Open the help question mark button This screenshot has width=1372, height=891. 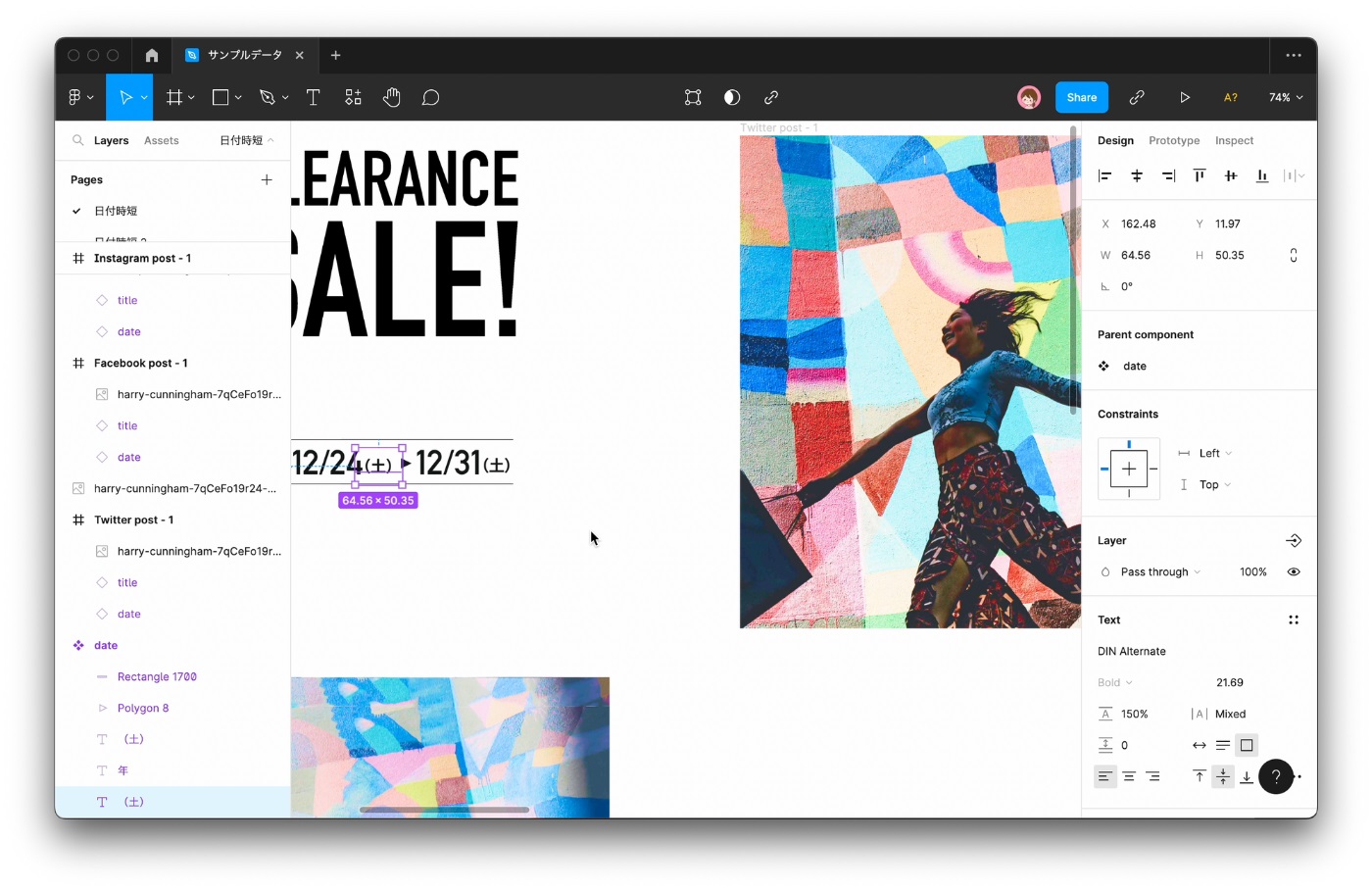click(x=1276, y=776)
